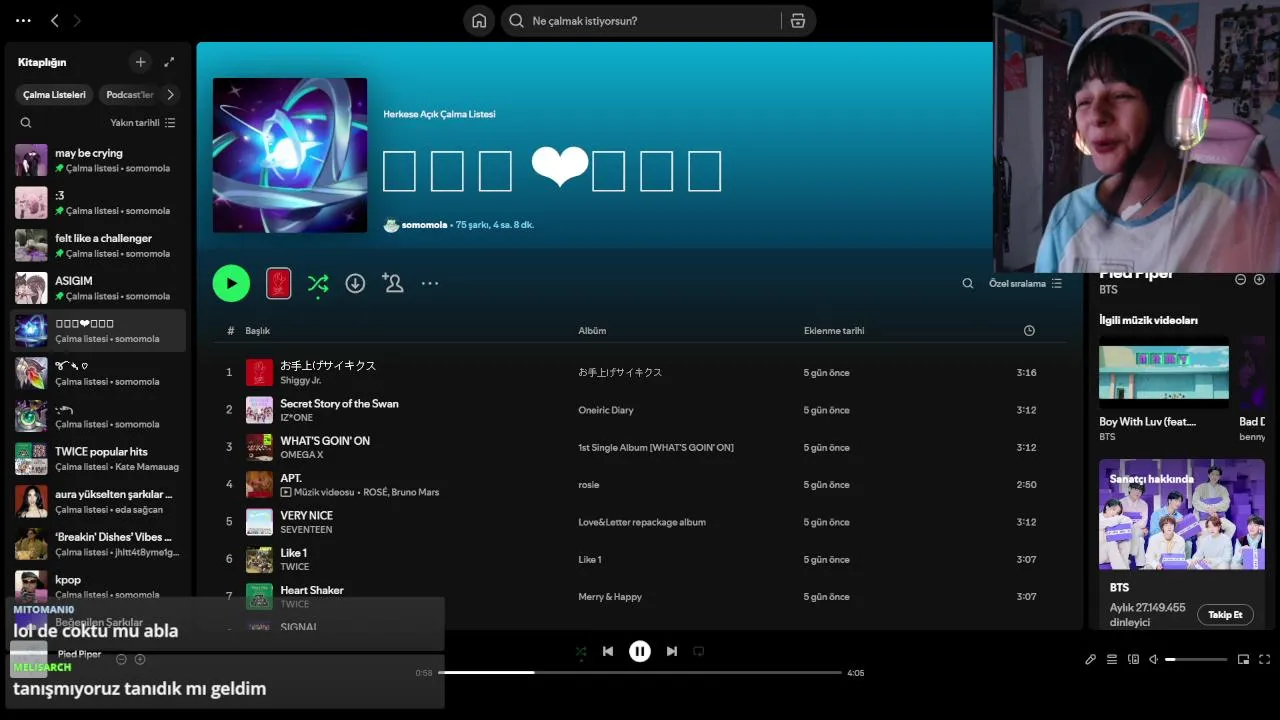
Task: Download the playlist
Action: click(355, 283)
